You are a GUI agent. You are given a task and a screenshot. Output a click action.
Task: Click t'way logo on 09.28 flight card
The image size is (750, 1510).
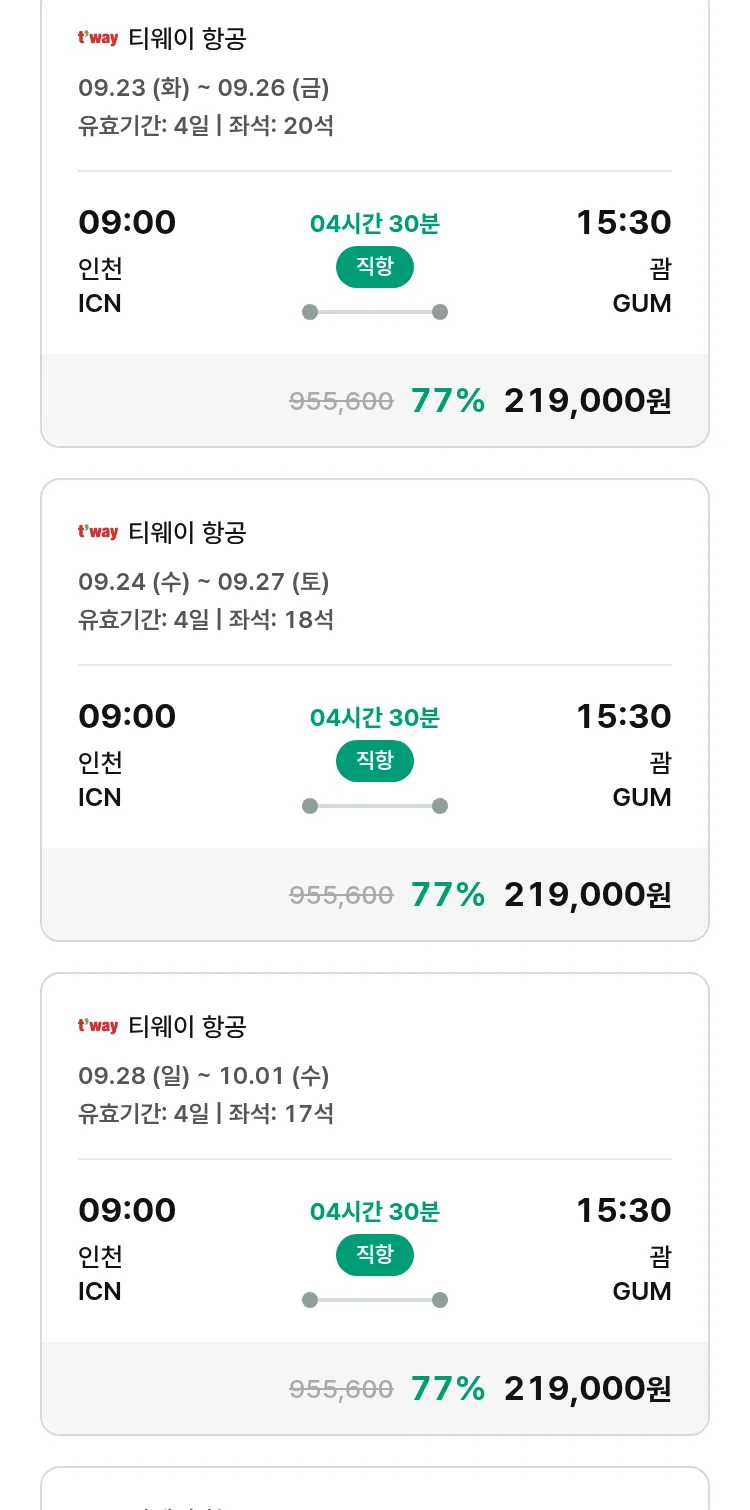coord(98,1026)
